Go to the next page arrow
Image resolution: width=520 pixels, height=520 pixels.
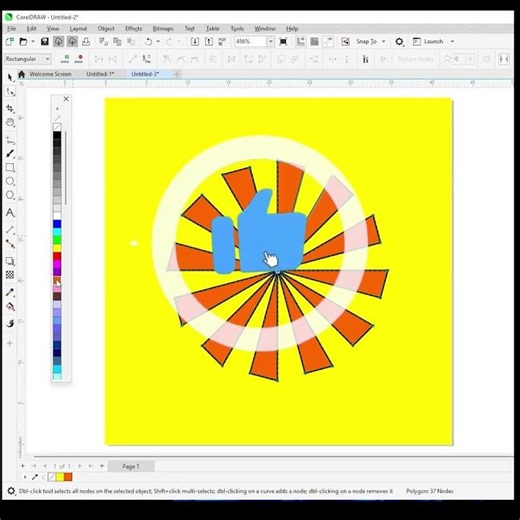point(80,466)
